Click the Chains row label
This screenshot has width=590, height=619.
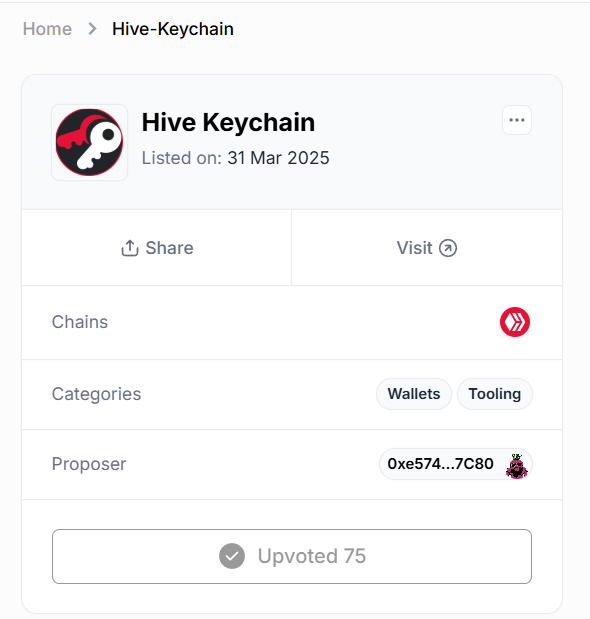(80, 322)
